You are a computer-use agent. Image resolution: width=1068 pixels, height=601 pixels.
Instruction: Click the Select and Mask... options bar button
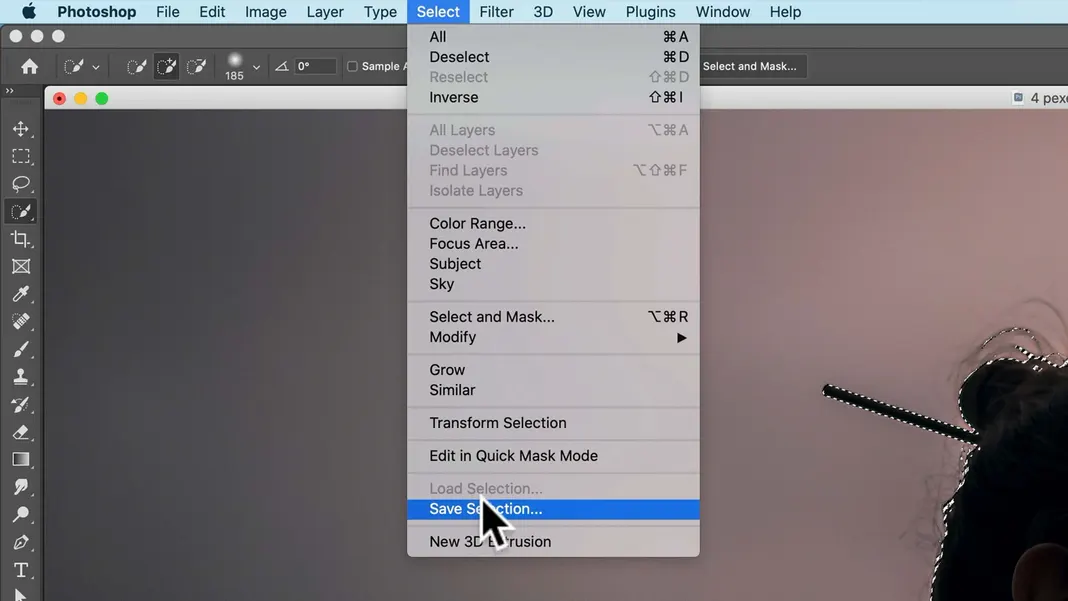752,66
